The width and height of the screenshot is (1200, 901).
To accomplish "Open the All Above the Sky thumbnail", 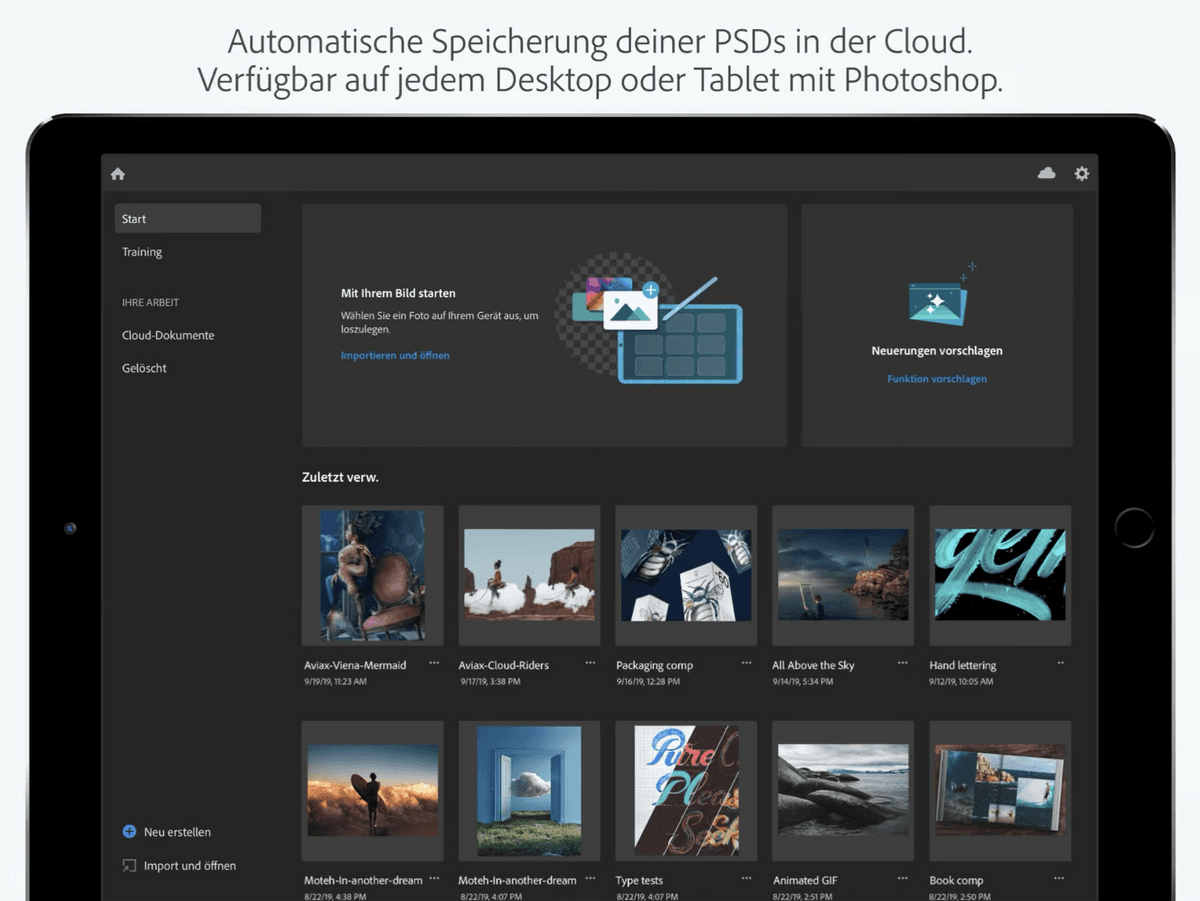I will 843,575.
